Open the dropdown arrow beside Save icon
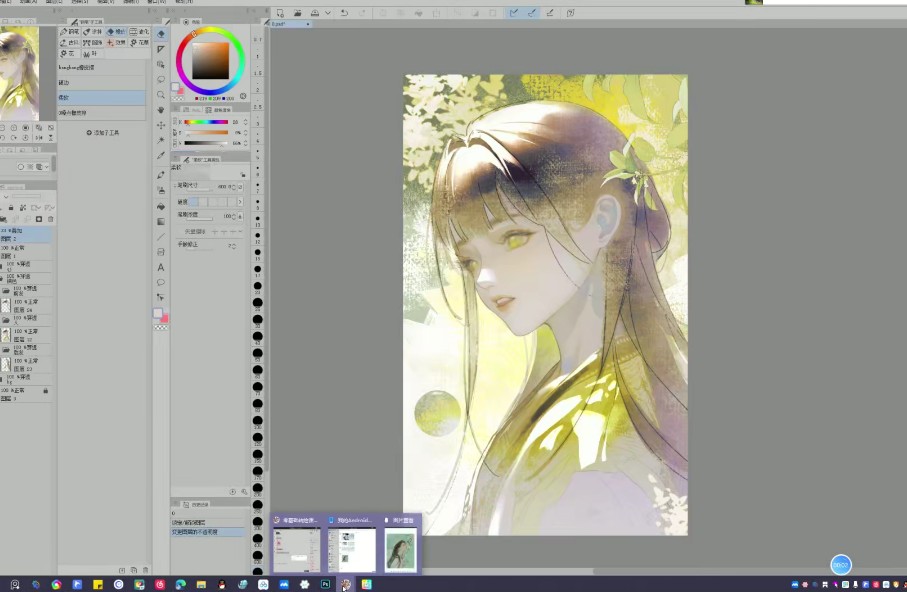 (x=327, y=13)
